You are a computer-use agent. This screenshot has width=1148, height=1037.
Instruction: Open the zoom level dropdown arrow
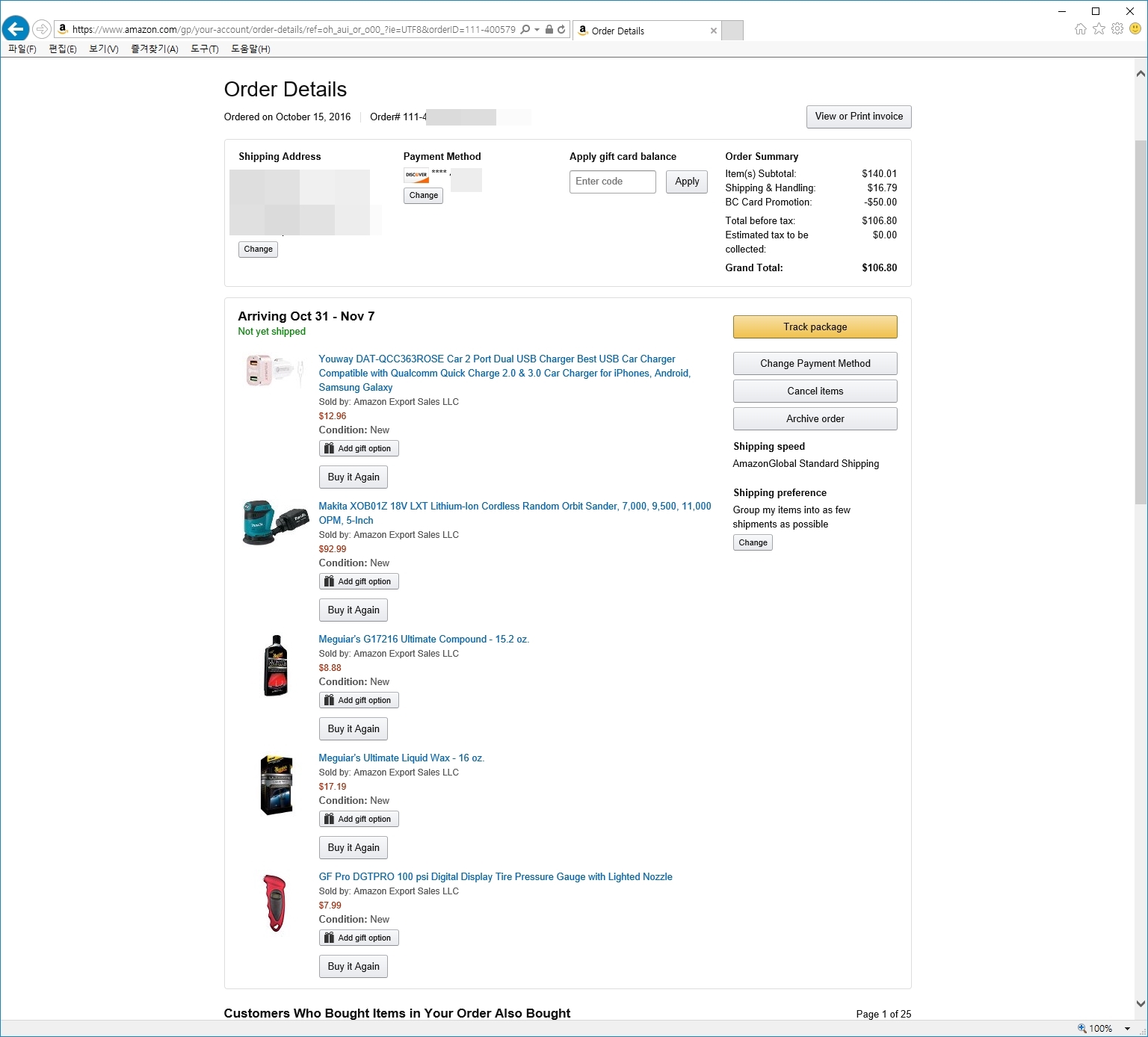pyautogui.click(x=1127, y=1029)
